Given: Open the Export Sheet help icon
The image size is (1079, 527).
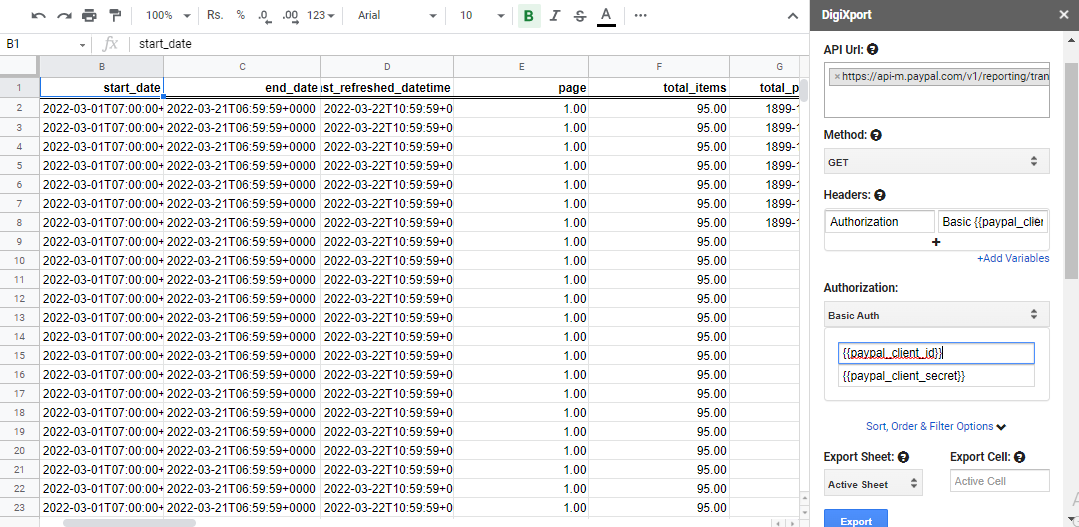Looking at the screenshot, I should [904, 457].
